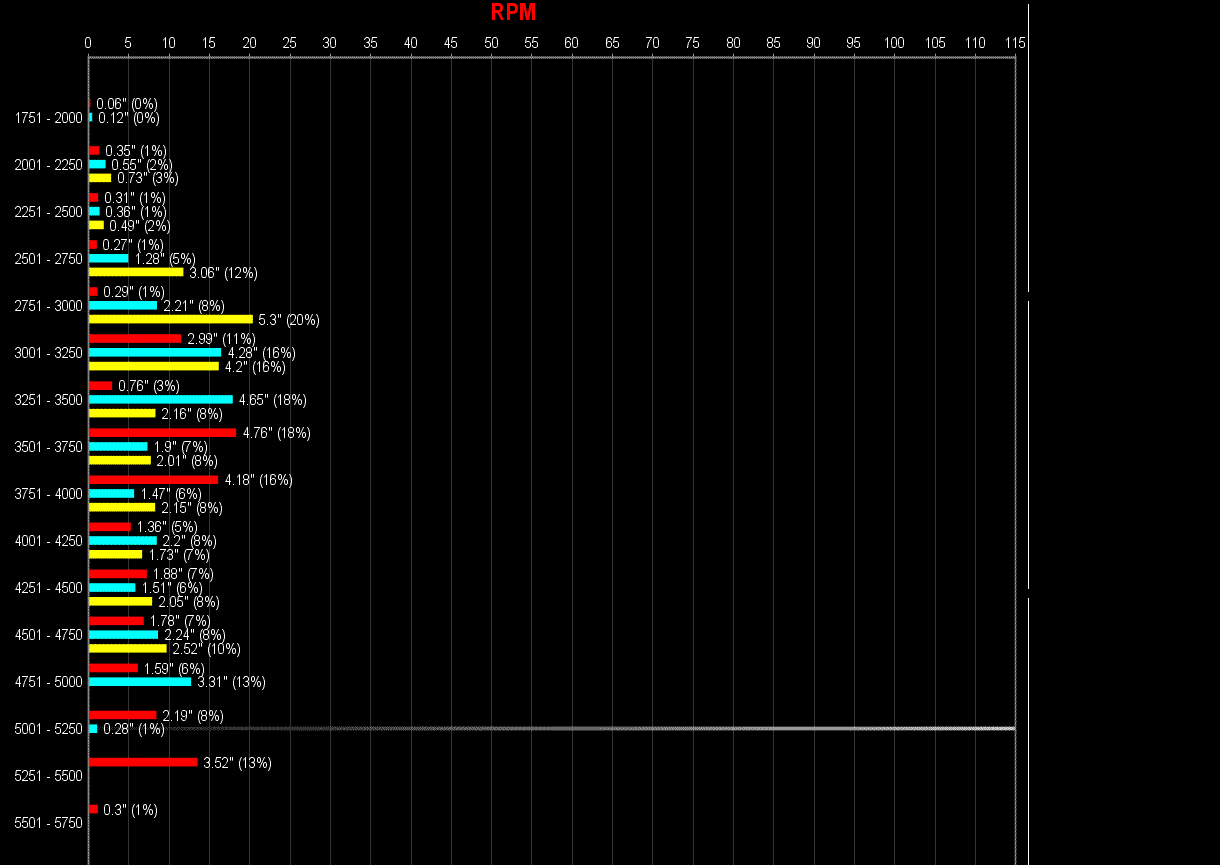Click the 115 tick label on top axis
The width and height of the screenshot is (1220, 865).
1015,43
